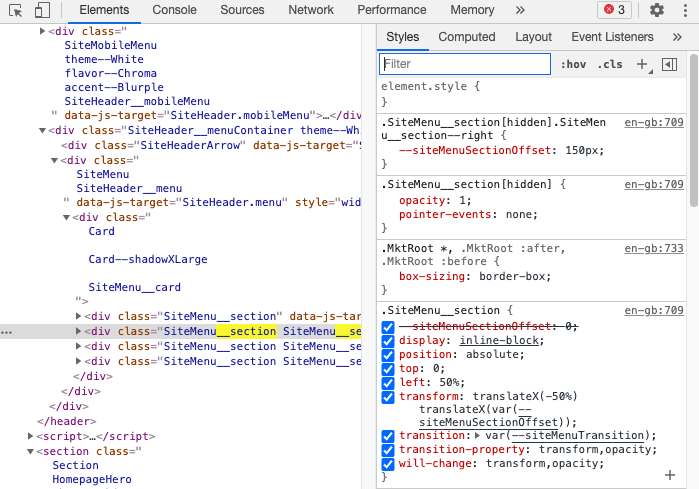Uncheck the --siteMenuSectionOffset: 0 property
The width and height of the screenshot is (699, 489).
pyautogui.click(x=388, y=327)
